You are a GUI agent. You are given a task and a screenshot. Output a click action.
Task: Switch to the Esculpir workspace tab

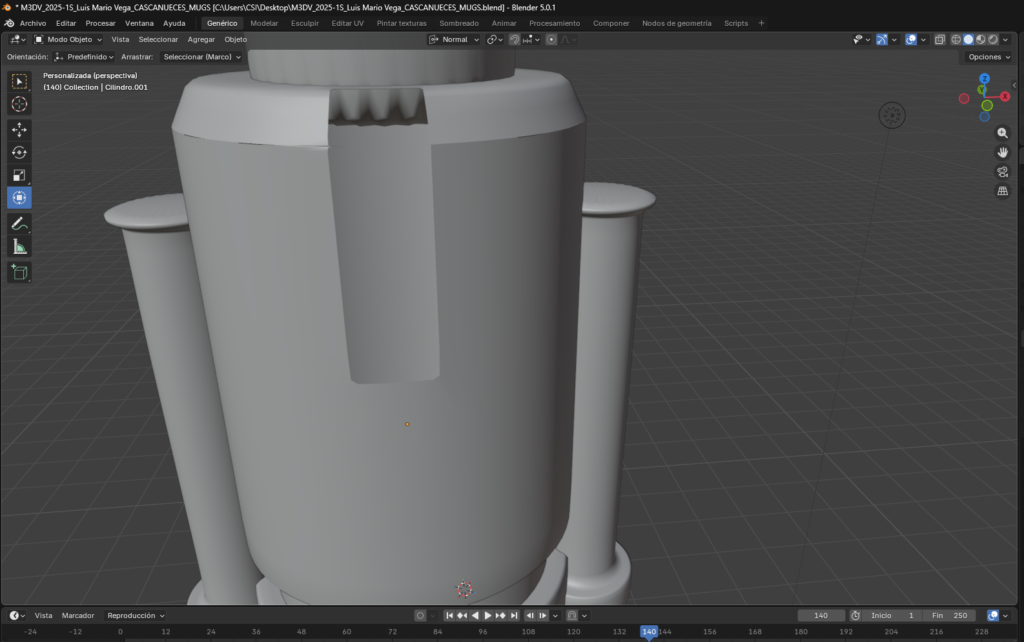pos(305,23)
